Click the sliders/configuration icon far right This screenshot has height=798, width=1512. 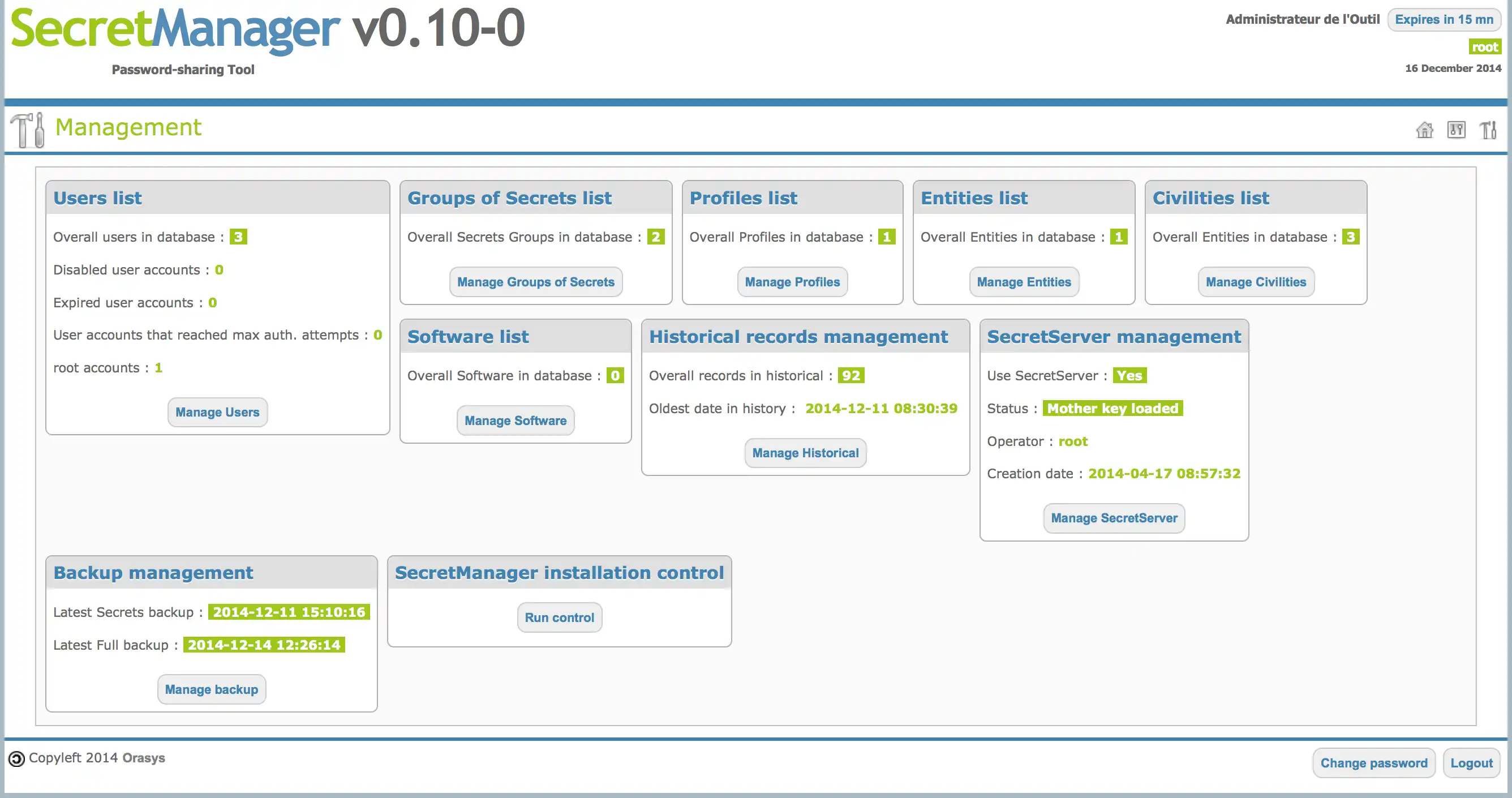[1456, 129]
